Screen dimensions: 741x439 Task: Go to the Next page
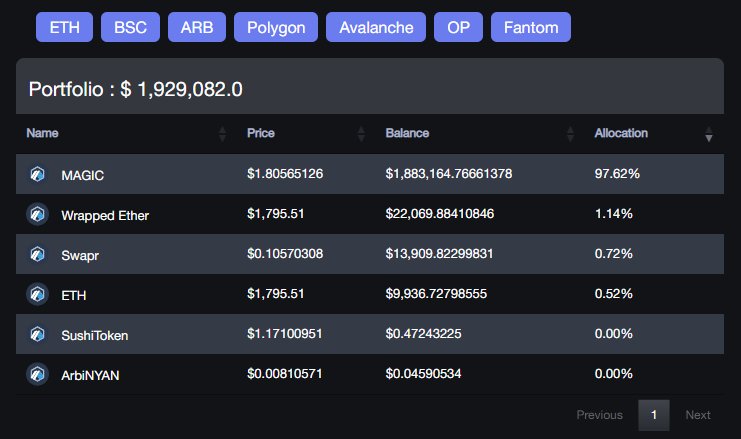point(698,415)
